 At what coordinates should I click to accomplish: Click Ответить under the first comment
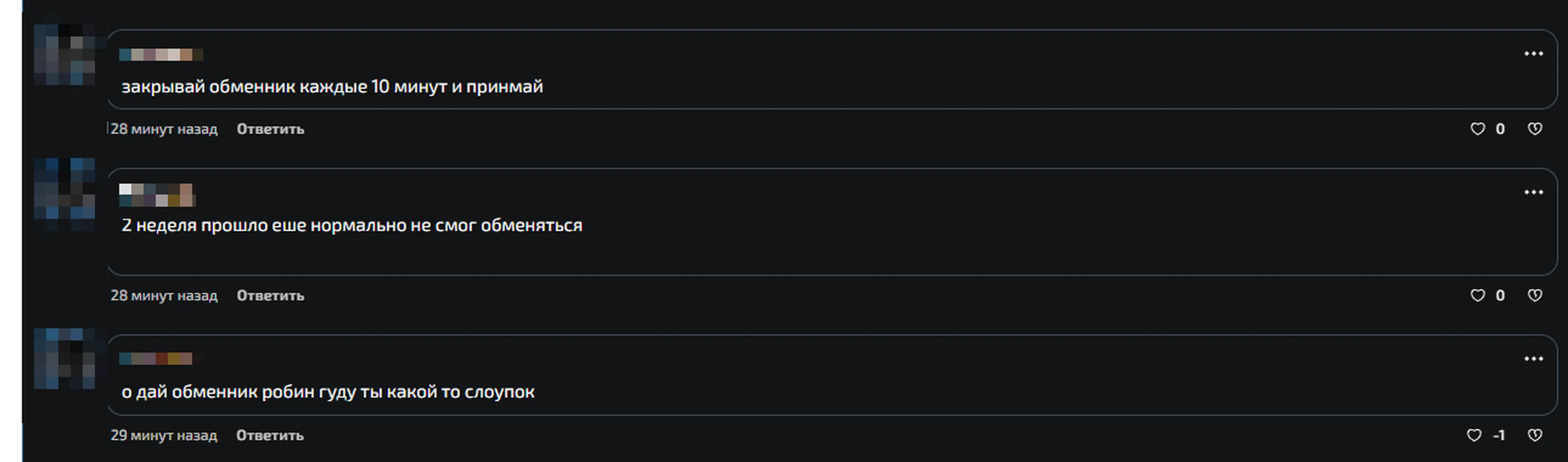tap(270, 129)
